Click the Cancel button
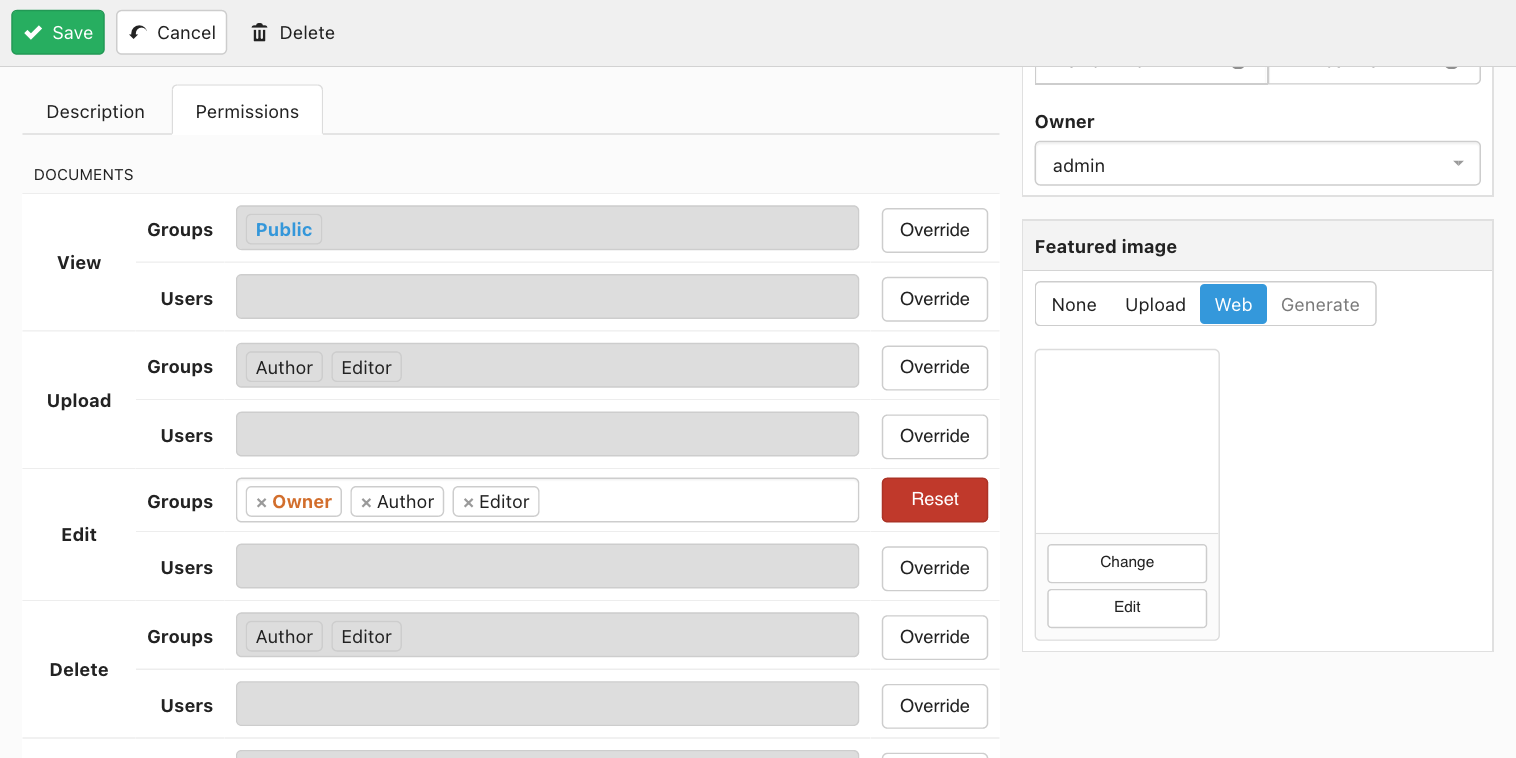This screenshot has height=758, width=1516. [172, 32]
